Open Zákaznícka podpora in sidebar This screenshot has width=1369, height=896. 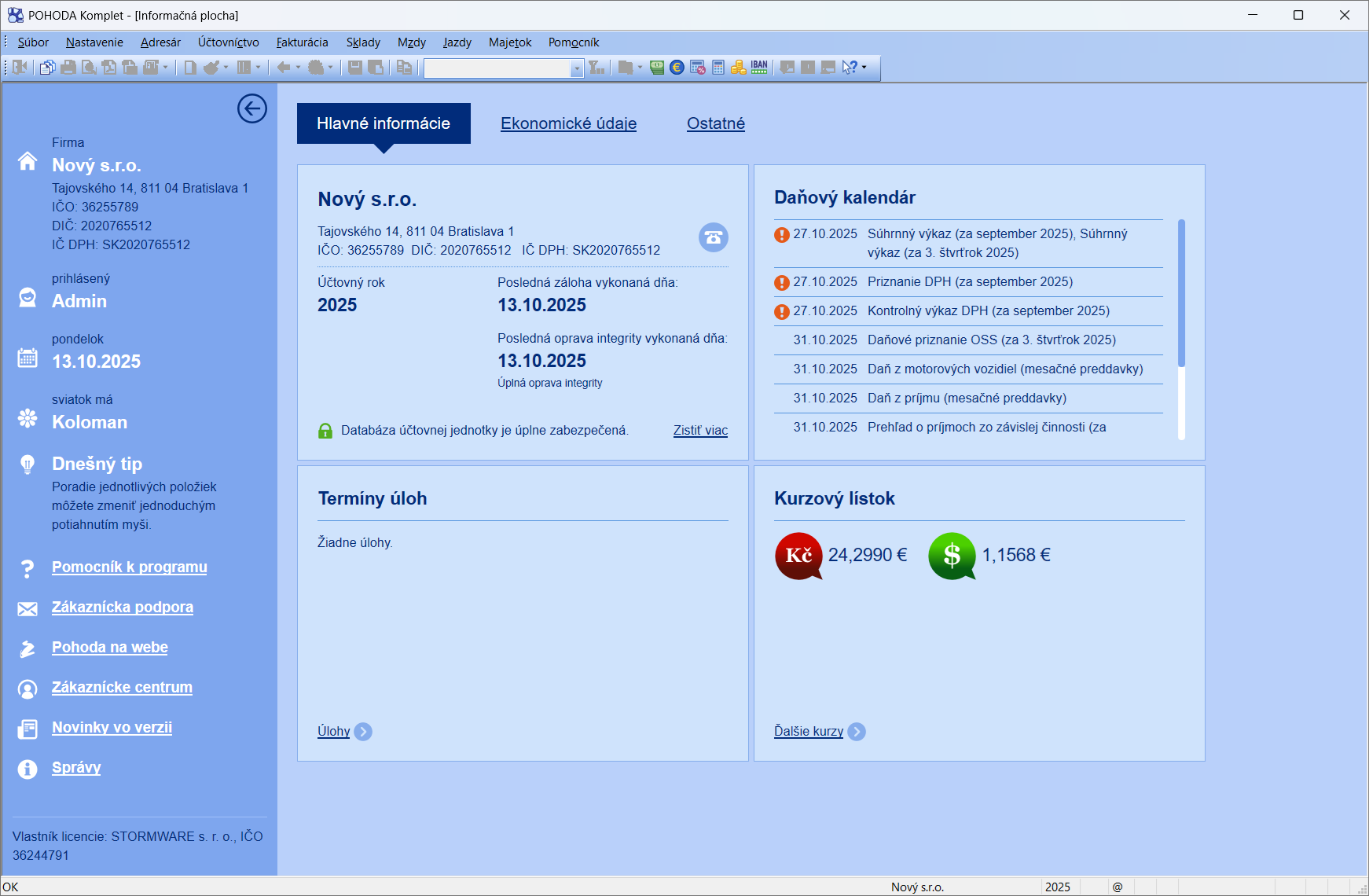(122, 607)
